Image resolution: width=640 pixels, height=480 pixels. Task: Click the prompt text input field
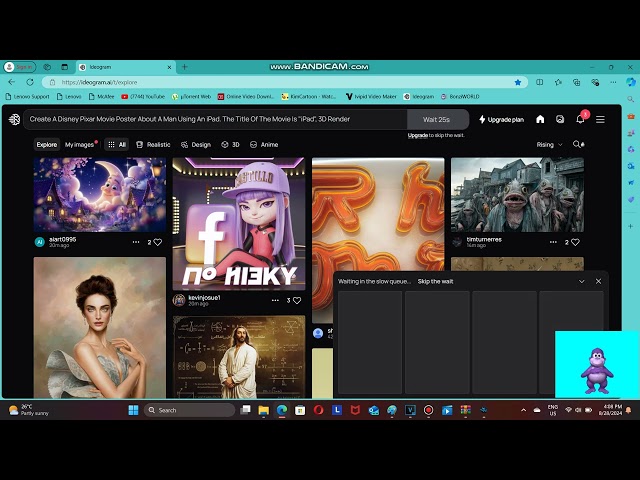(216, 119)
